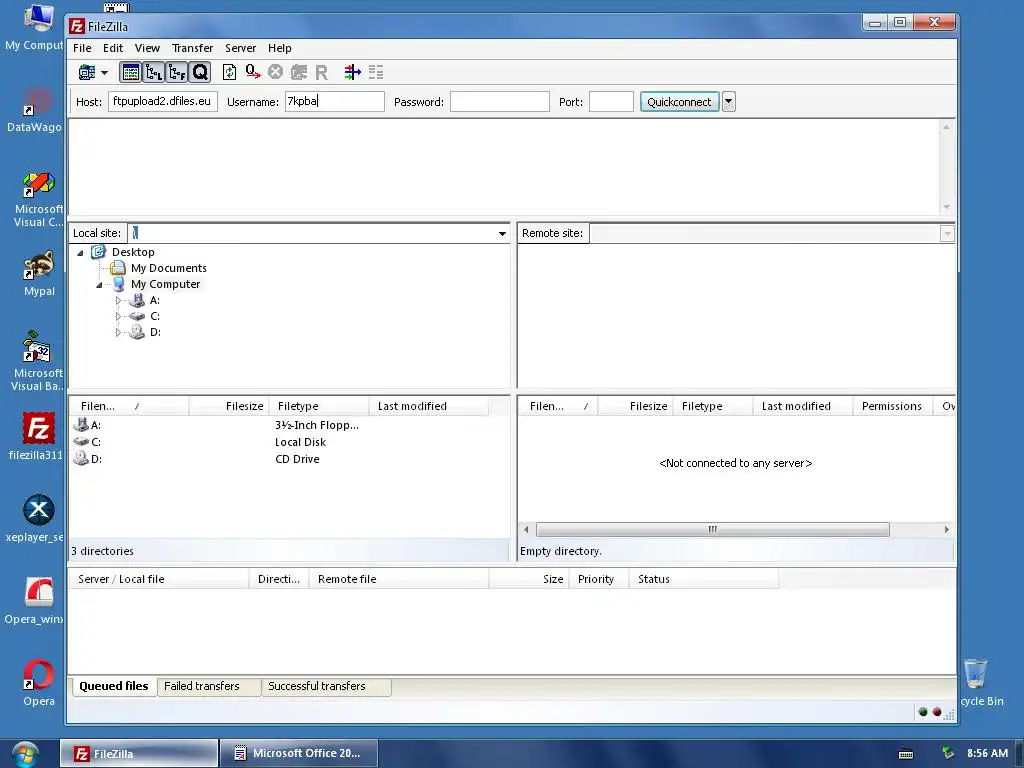Click the Host input field
Screen dimensions: 1024x768
(163, 101)
